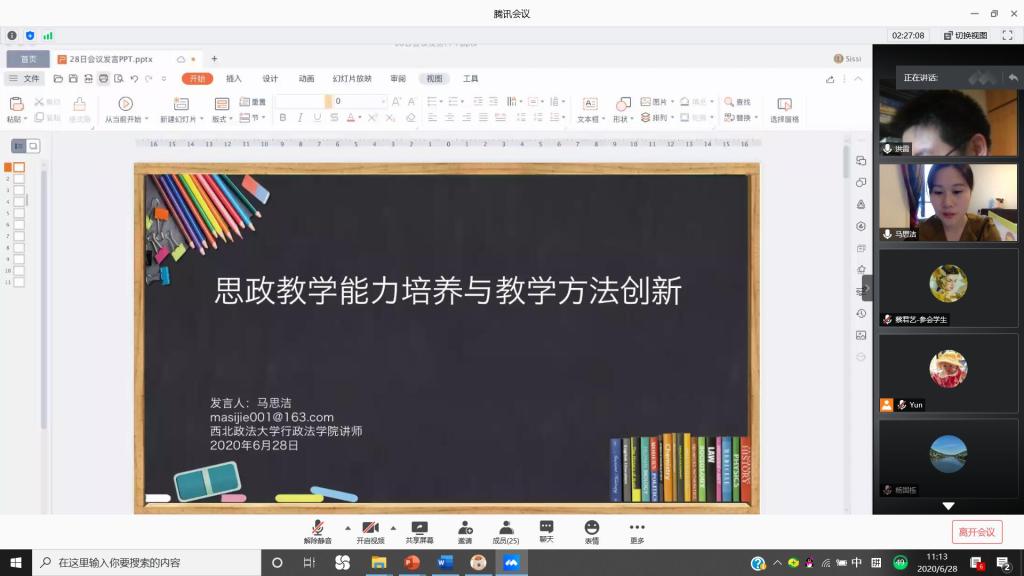Screen dimensions: 1024x576
Task: Expand video options arrow beside 开启视频
Action: click(393, 527)
